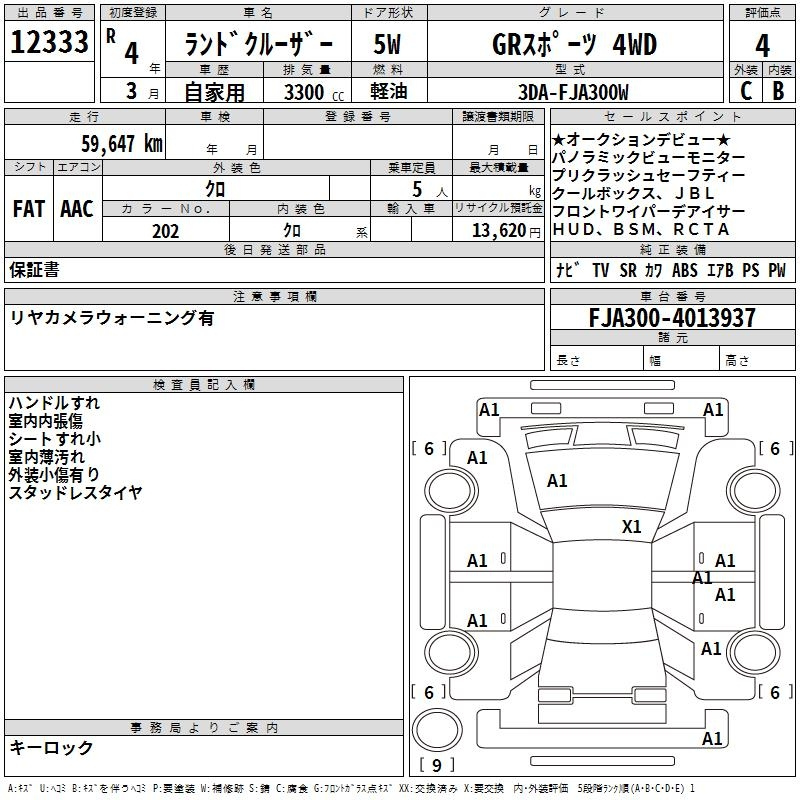Image resolution: width=800 pixels, height=800 pixels.
Task: Click recycle deposit 13,620円
Action: (x=506, y=231)
